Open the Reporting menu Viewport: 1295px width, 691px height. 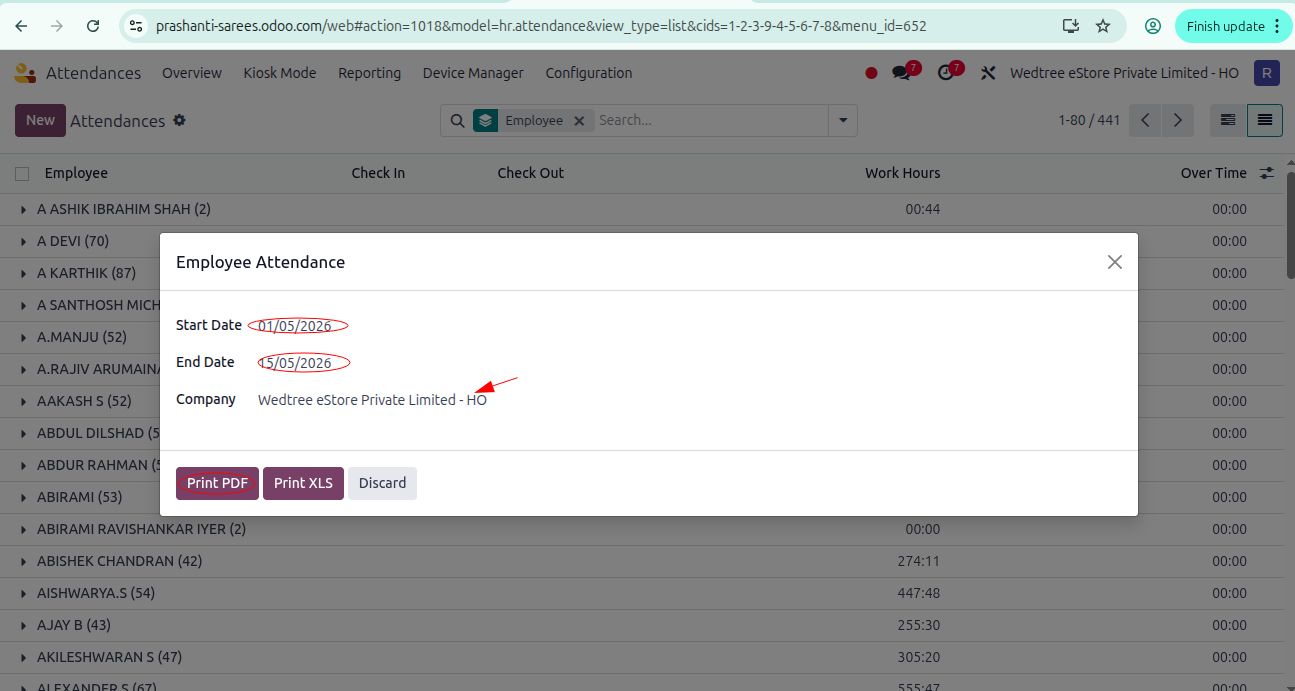point(369,73)
